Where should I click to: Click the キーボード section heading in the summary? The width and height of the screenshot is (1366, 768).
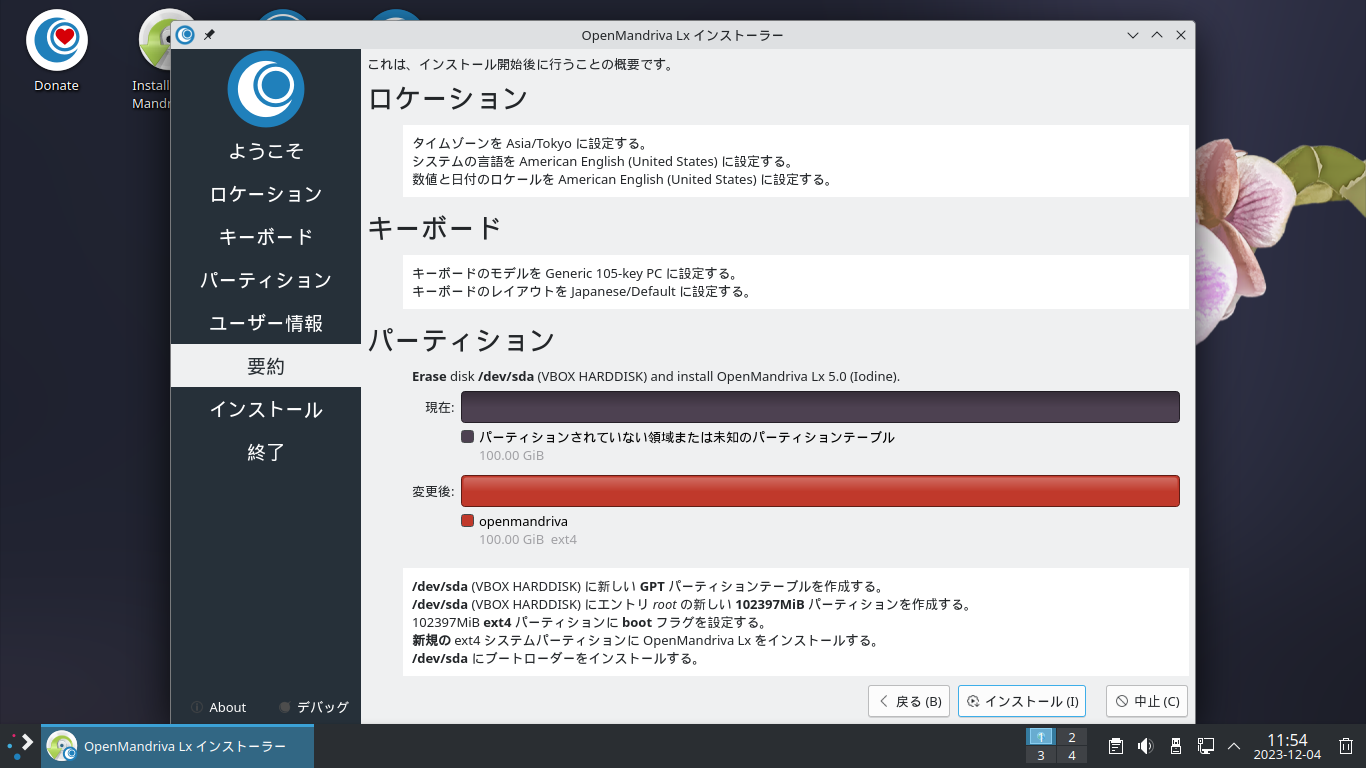click(435, 228)
